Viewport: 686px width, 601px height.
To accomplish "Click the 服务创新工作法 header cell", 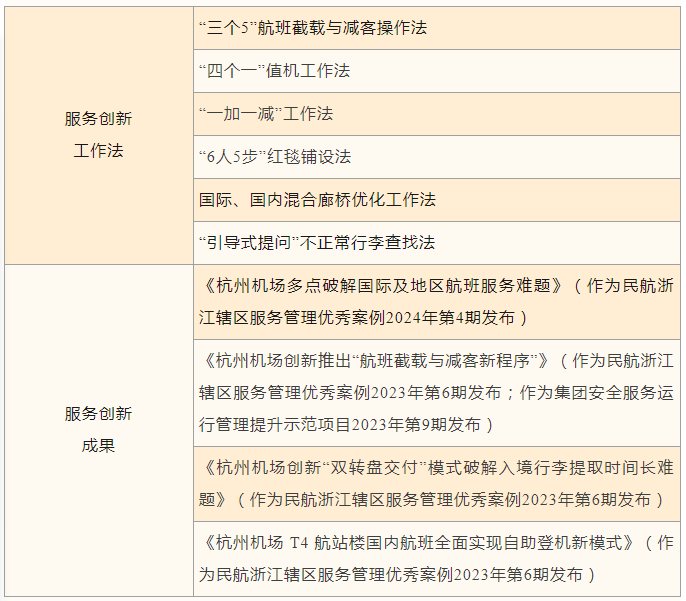I will point(99,135).
